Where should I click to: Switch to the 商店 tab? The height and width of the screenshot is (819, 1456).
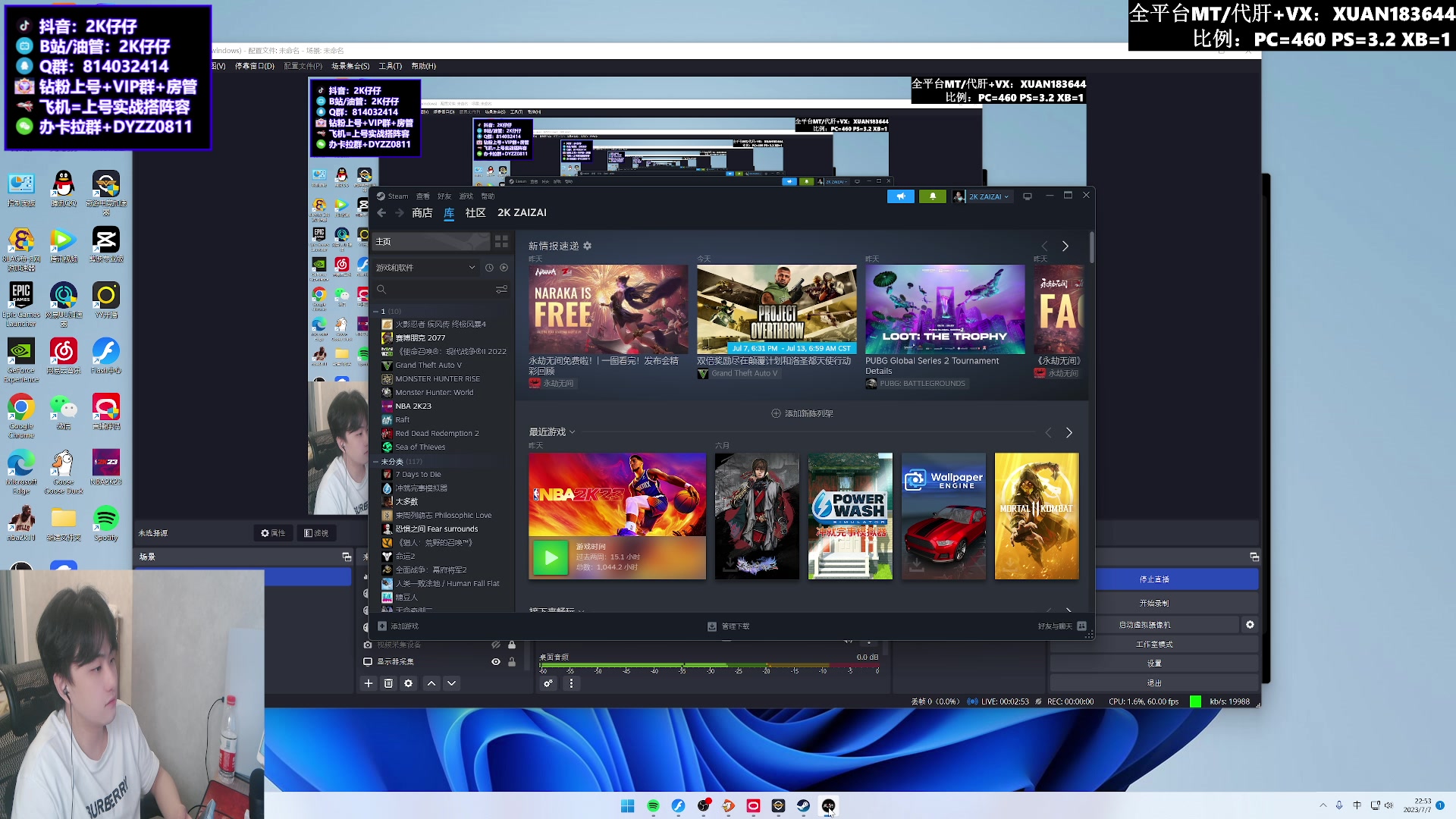pyautogui.click(x=422, y=213)
